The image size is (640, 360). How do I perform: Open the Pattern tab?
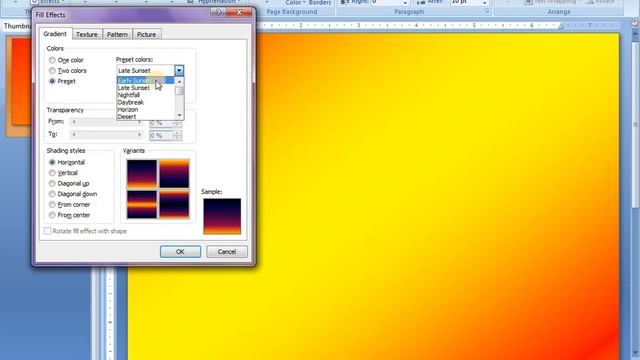117,35
